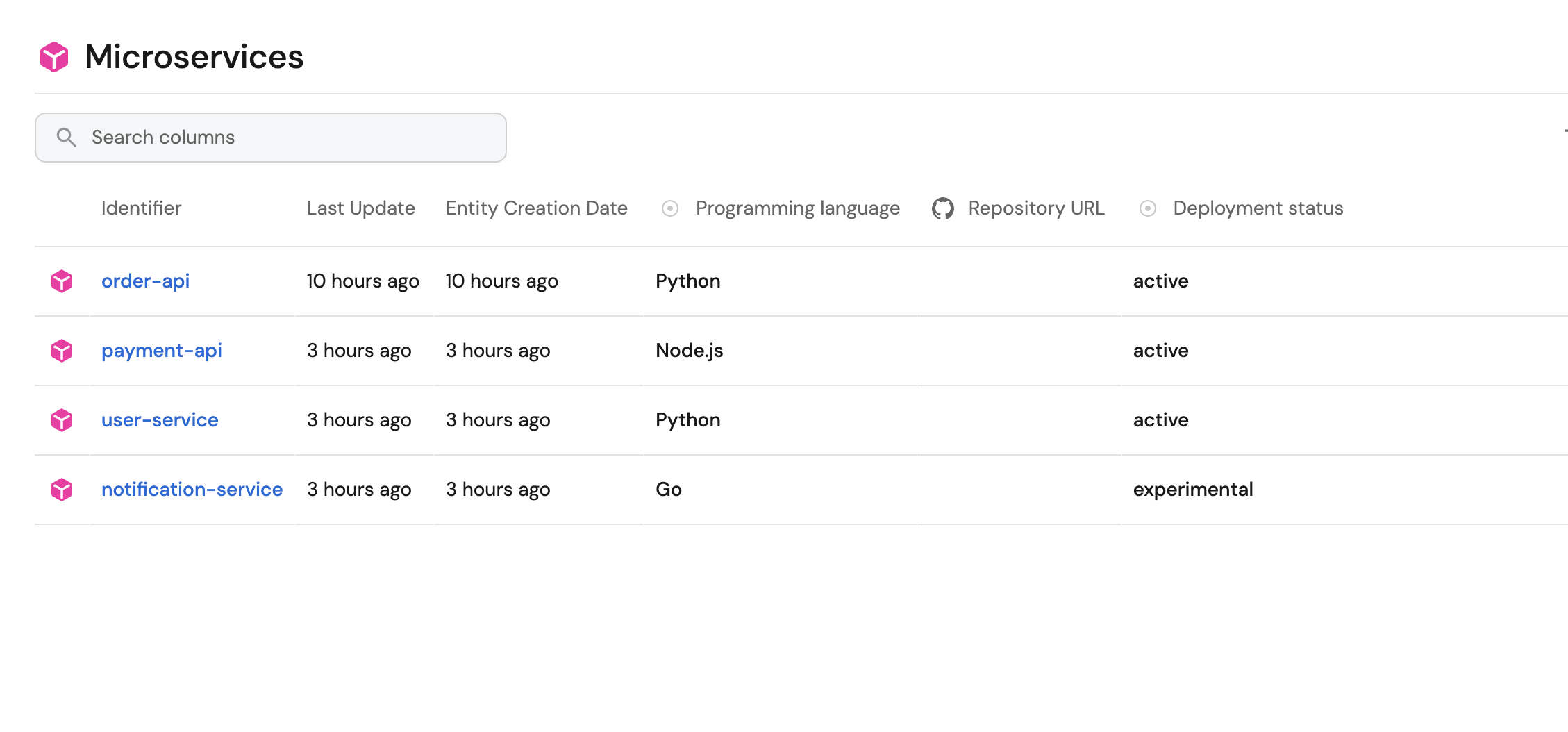Select the Node.js language cell
1568x732 pixels.
click(689, 351)
